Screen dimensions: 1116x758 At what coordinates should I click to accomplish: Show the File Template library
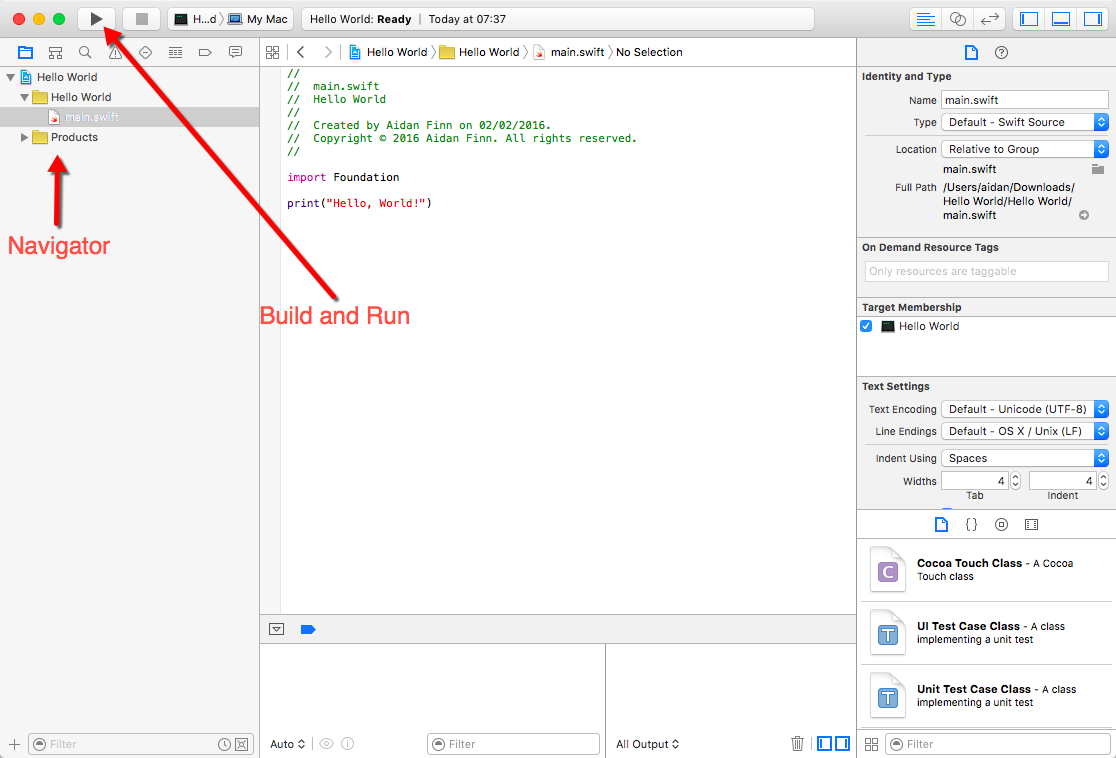(x=941, y=525)
